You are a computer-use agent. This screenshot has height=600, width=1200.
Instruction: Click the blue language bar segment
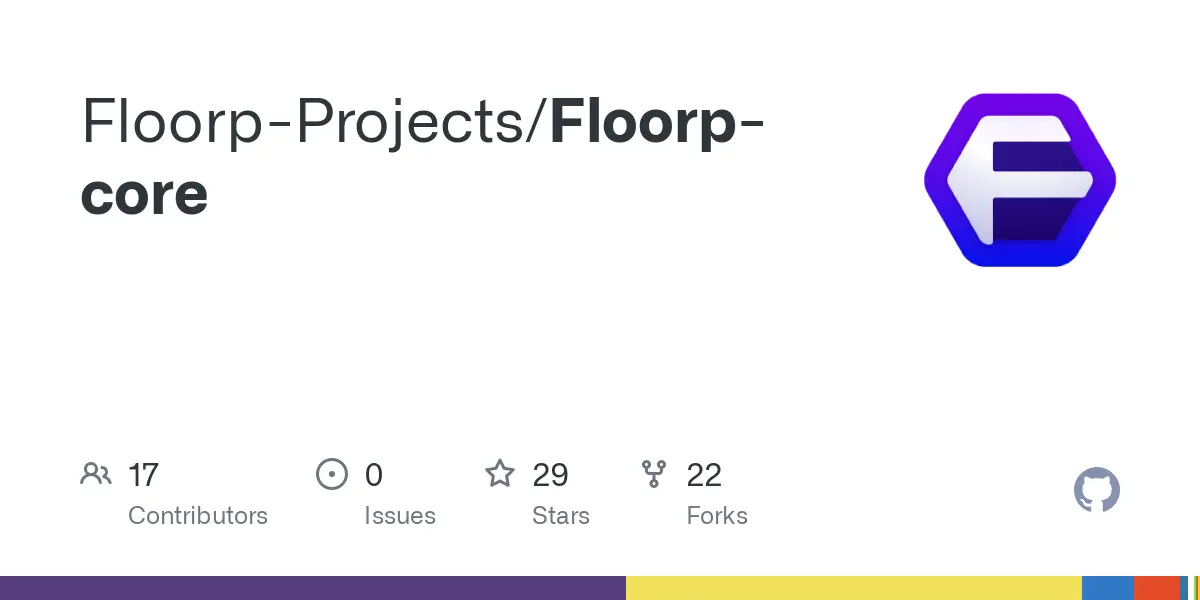click(1107, 588)
